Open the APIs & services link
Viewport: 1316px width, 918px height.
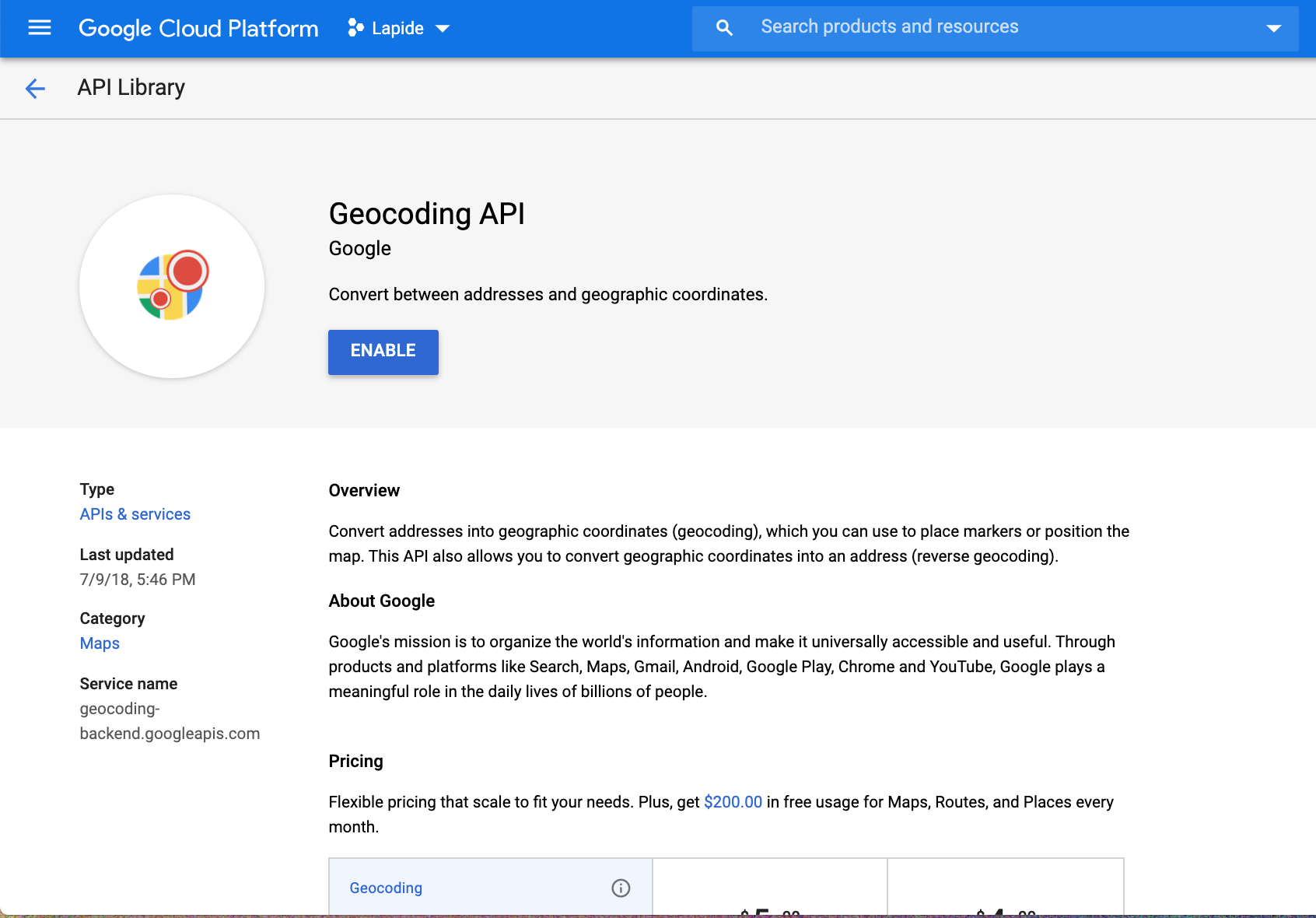(x=135, y=513)
